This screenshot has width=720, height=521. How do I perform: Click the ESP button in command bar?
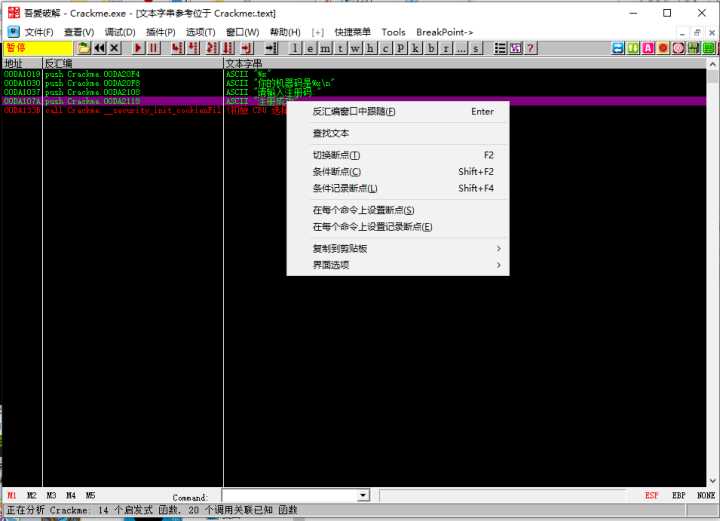pyautogui.click(x=651, y=495)
